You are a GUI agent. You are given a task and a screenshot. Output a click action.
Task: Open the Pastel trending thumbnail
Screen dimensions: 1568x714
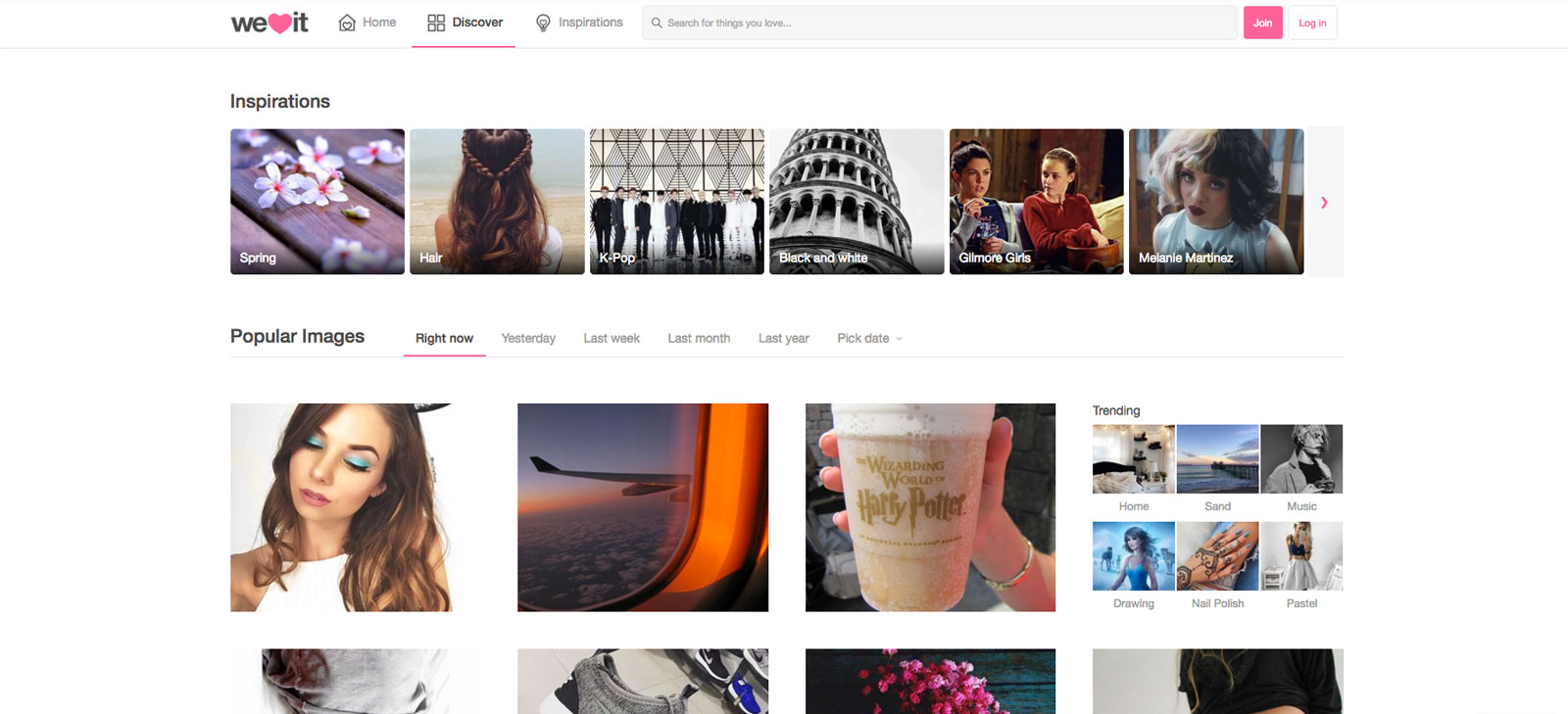click(1301, 555)
